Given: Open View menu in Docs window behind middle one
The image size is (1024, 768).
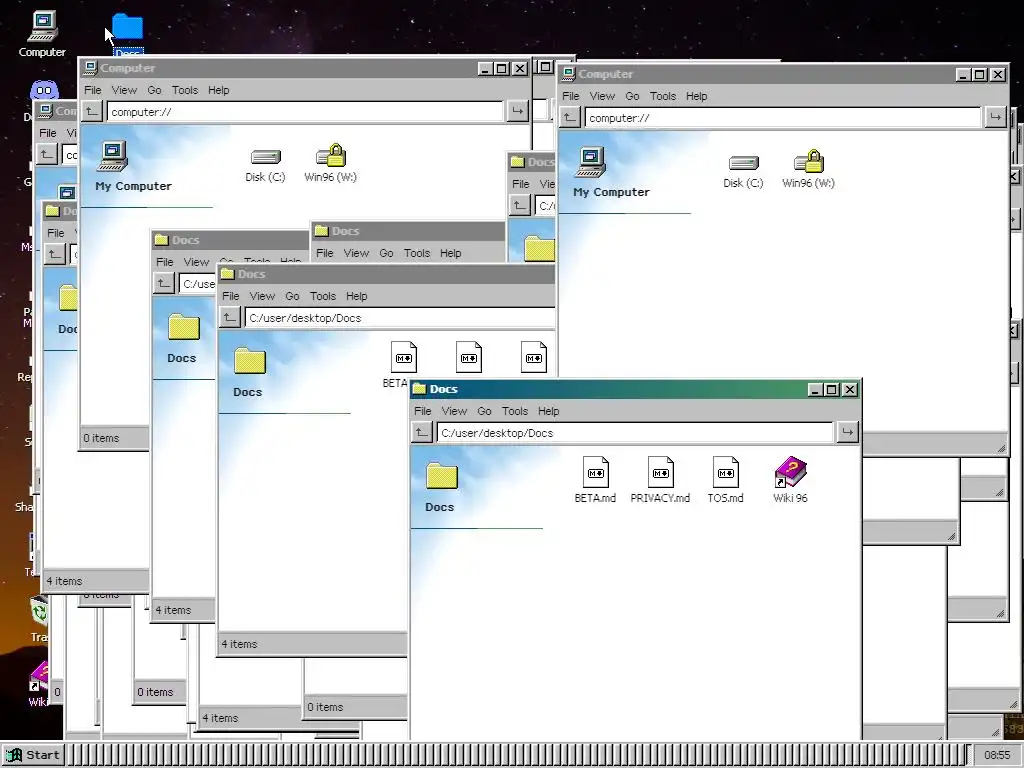Looking at the screenshot, I should [x=356, y=253].
